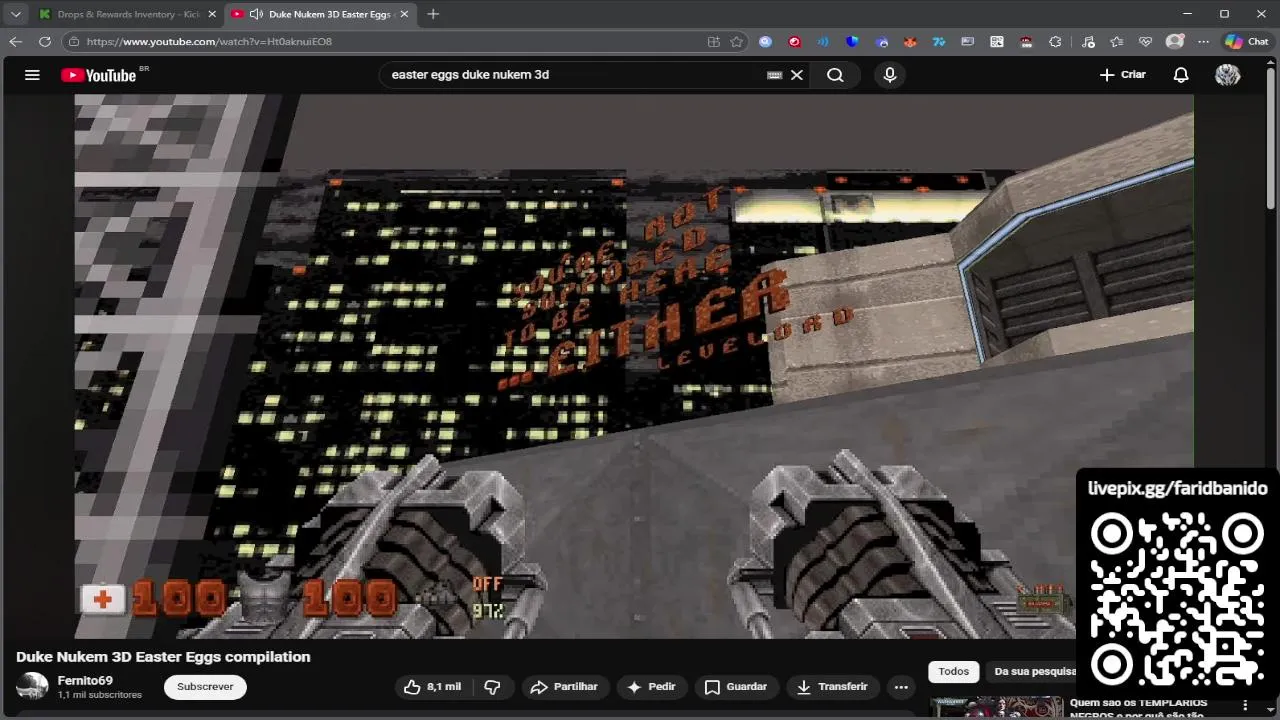Image resolution: width=1280 pixels, height=720 pixels.
Task: Open the YouTube hamburger guide menu
Action: click(x=32, y=75)
